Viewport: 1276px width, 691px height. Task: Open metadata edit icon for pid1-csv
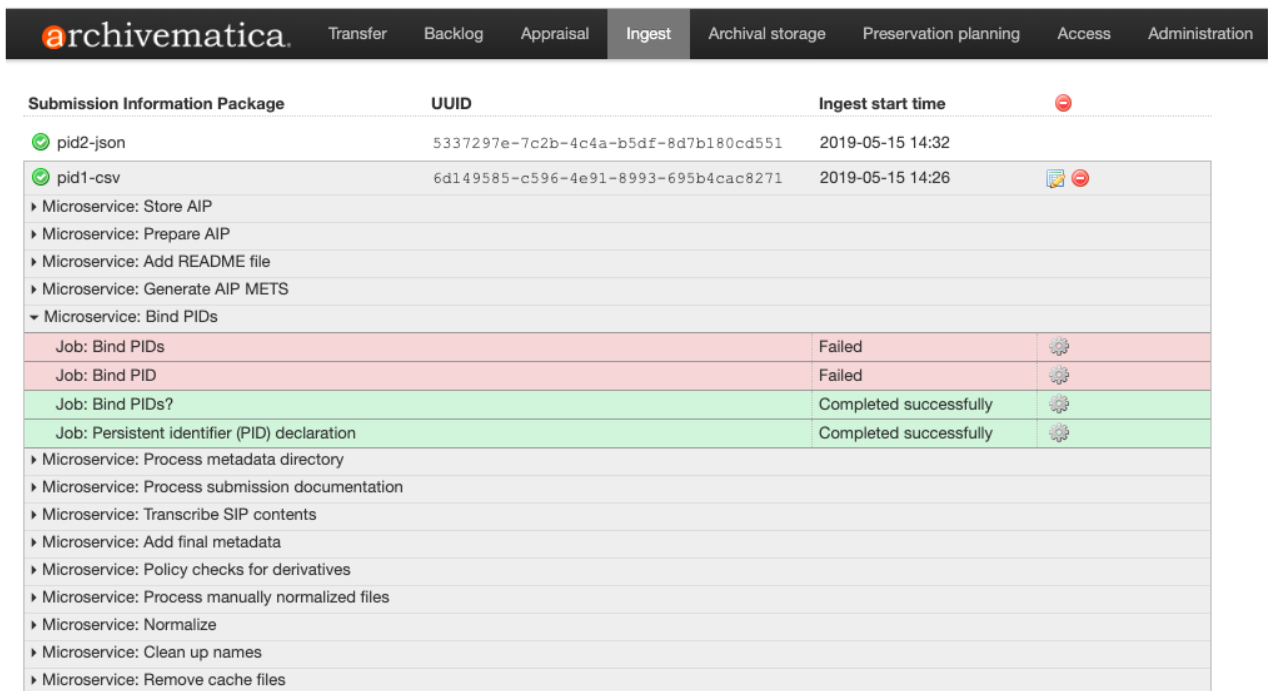pos(1055,179)
